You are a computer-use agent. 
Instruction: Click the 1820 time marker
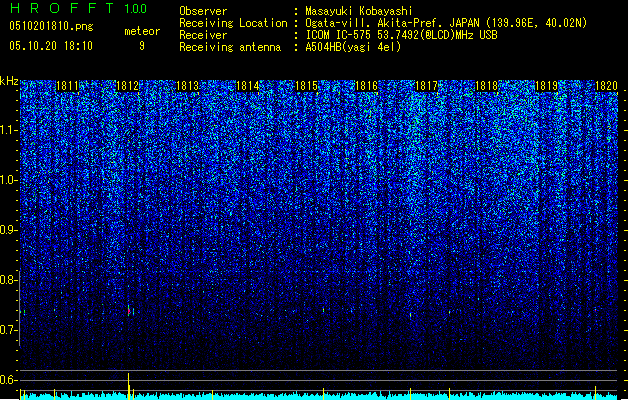pos(606,86)
